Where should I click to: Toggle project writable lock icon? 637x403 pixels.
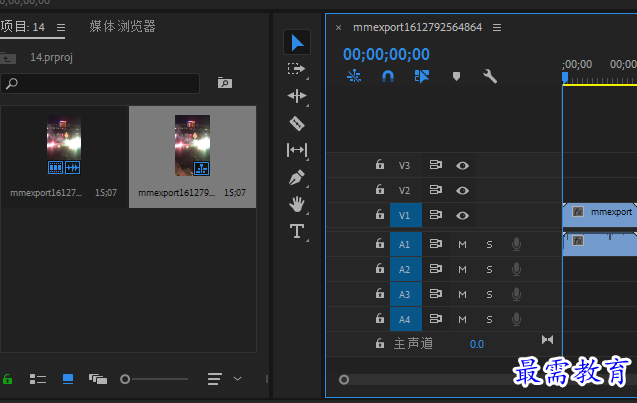(x=7, y=379)
